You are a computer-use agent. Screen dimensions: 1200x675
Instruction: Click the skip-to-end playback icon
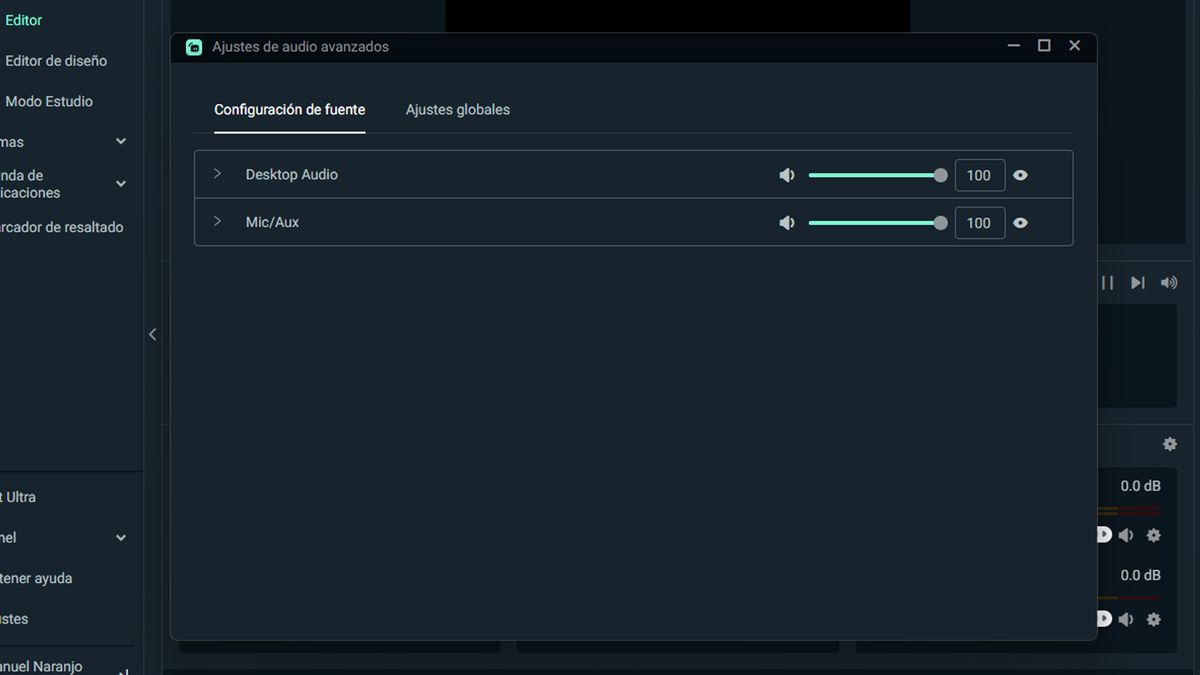(1137, 282)
